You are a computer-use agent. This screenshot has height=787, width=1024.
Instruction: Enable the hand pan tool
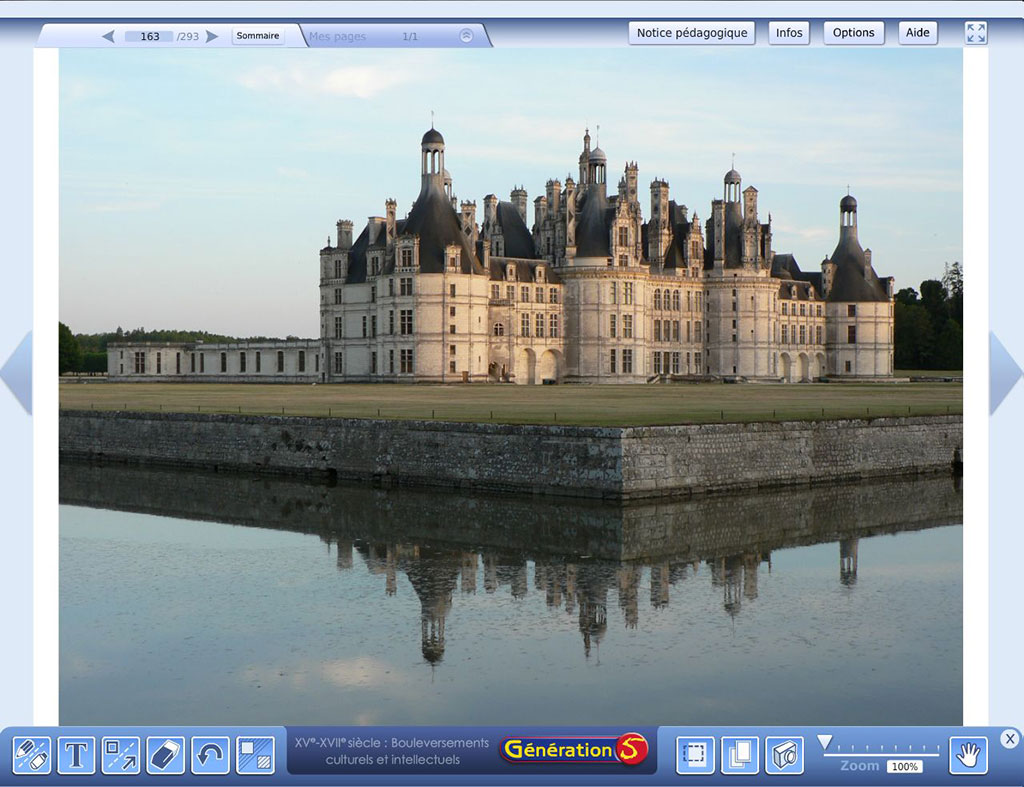pyautogui.click(x=968, y=755)
